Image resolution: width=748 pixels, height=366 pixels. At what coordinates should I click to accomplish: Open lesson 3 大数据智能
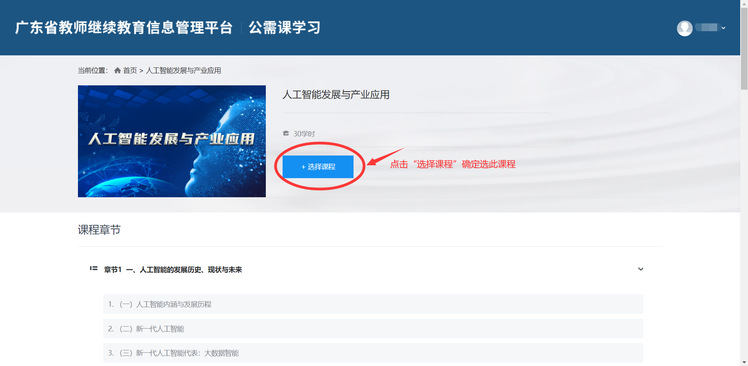(373, 353)
